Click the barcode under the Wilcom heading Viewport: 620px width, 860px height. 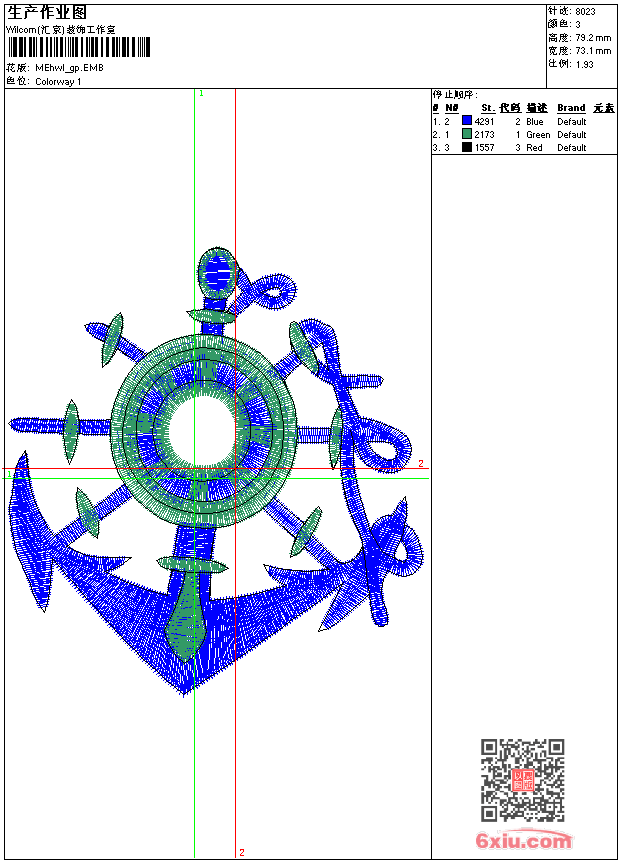[78, 47]
